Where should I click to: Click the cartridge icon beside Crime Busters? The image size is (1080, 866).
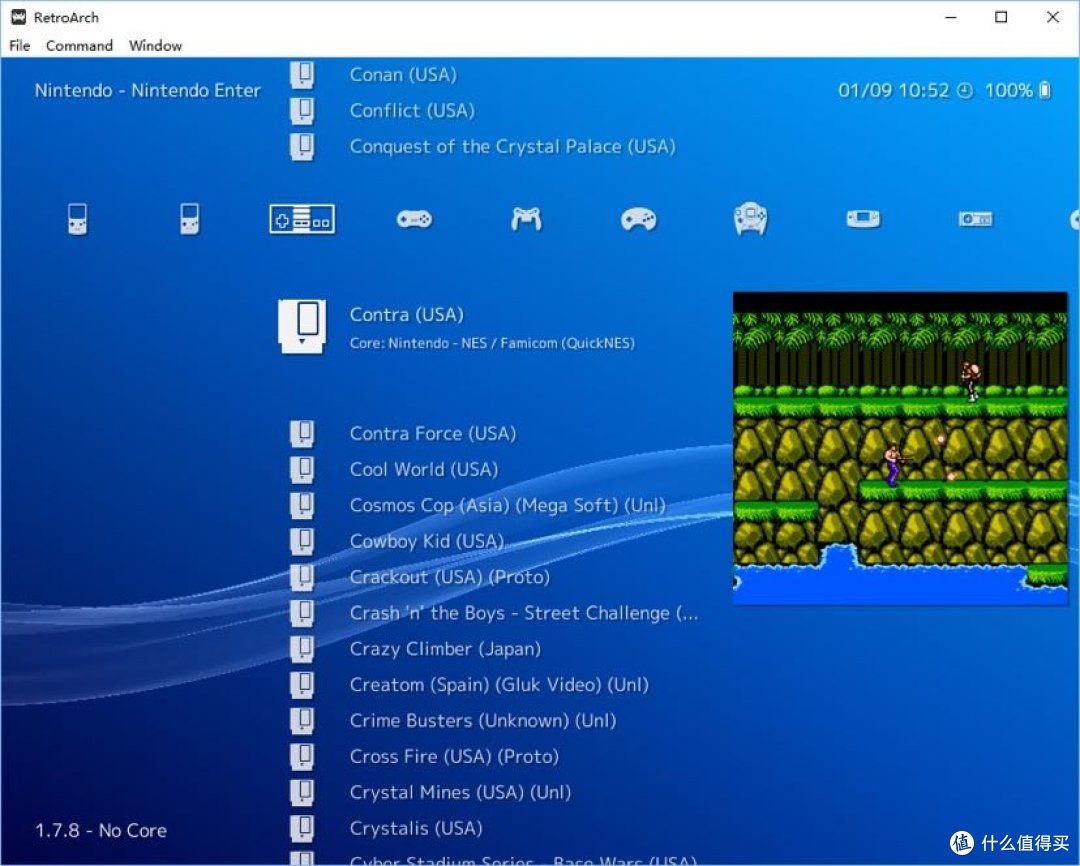[302, 720]
